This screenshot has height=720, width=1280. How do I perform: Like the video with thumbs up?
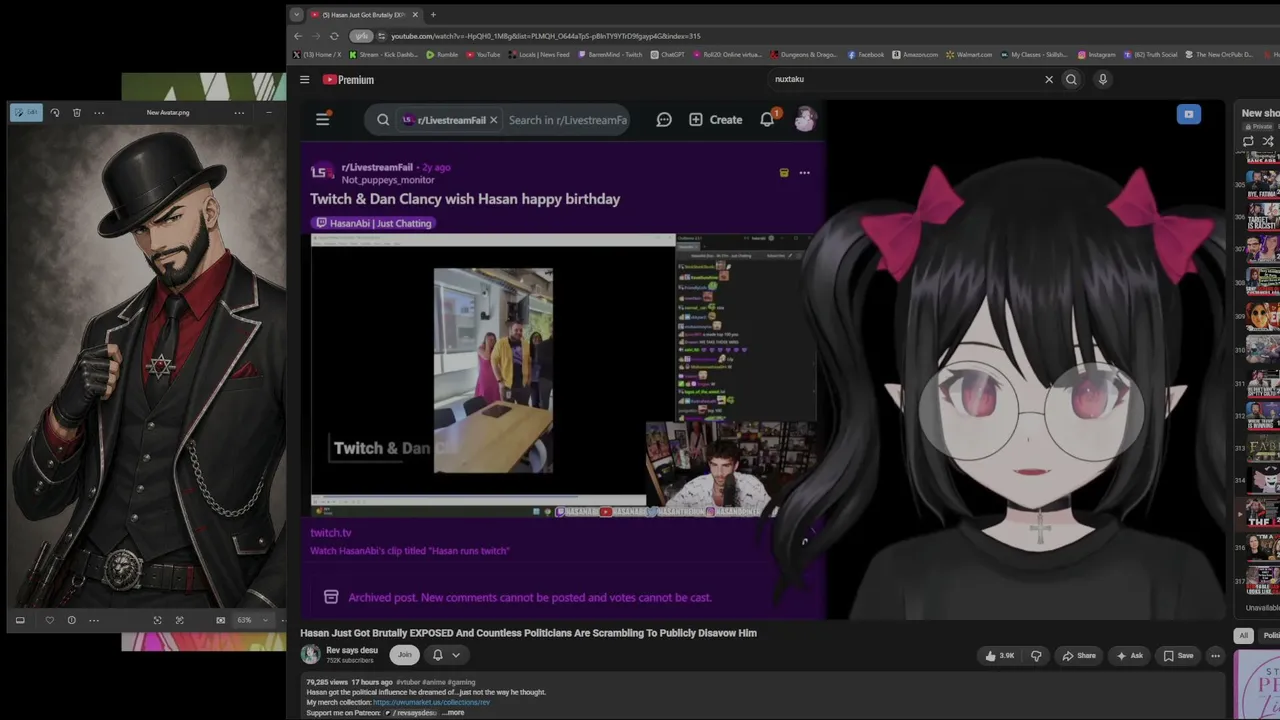pos(999,656)
